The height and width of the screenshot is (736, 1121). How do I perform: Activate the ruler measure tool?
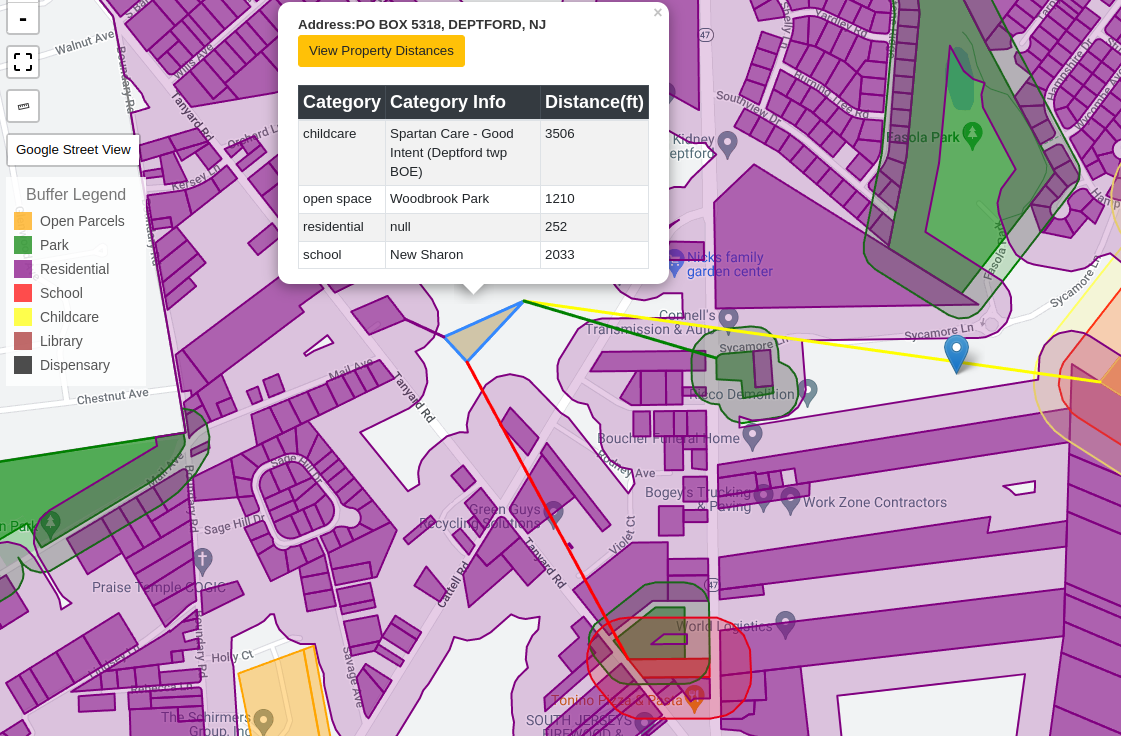click(23, 107)
